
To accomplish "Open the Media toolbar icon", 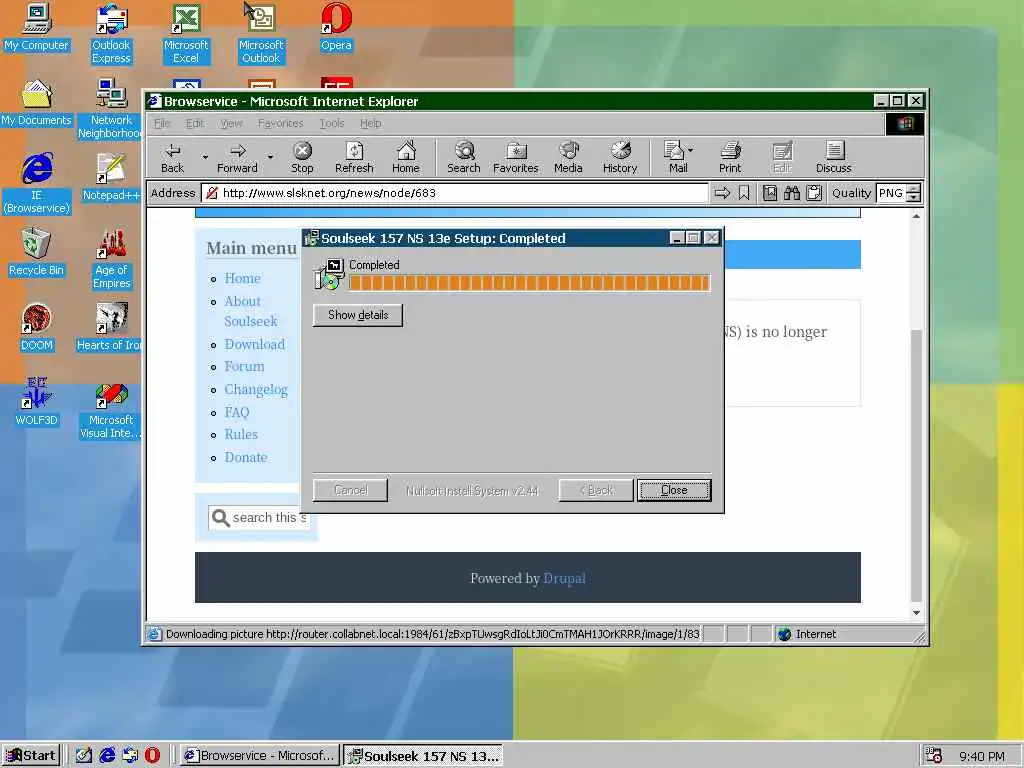I will click(568, 158).
